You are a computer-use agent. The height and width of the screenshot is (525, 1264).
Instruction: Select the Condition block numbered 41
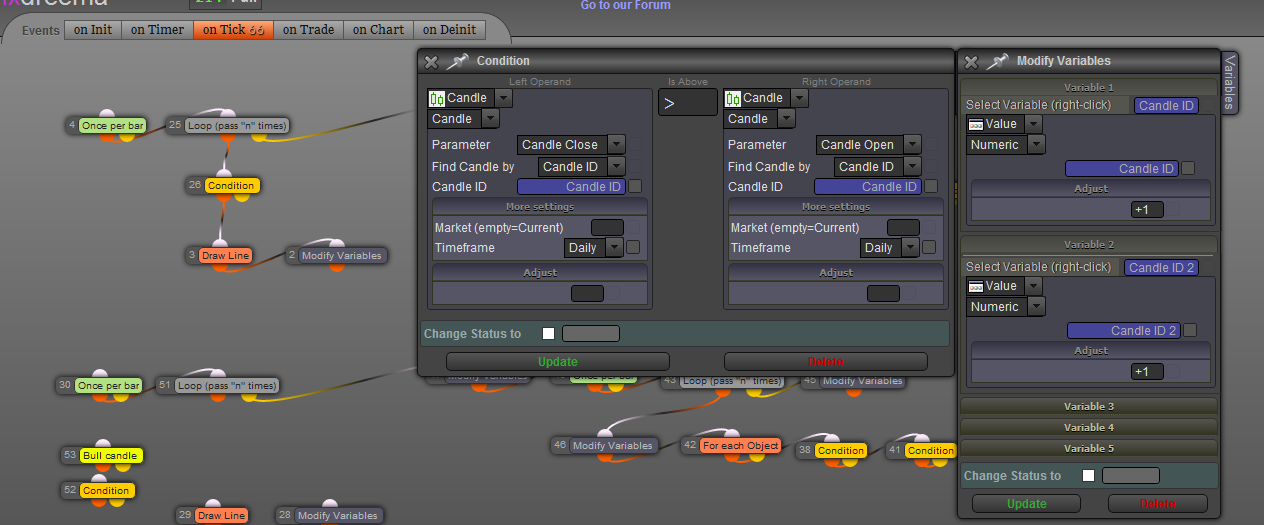[x=930, y=450]
